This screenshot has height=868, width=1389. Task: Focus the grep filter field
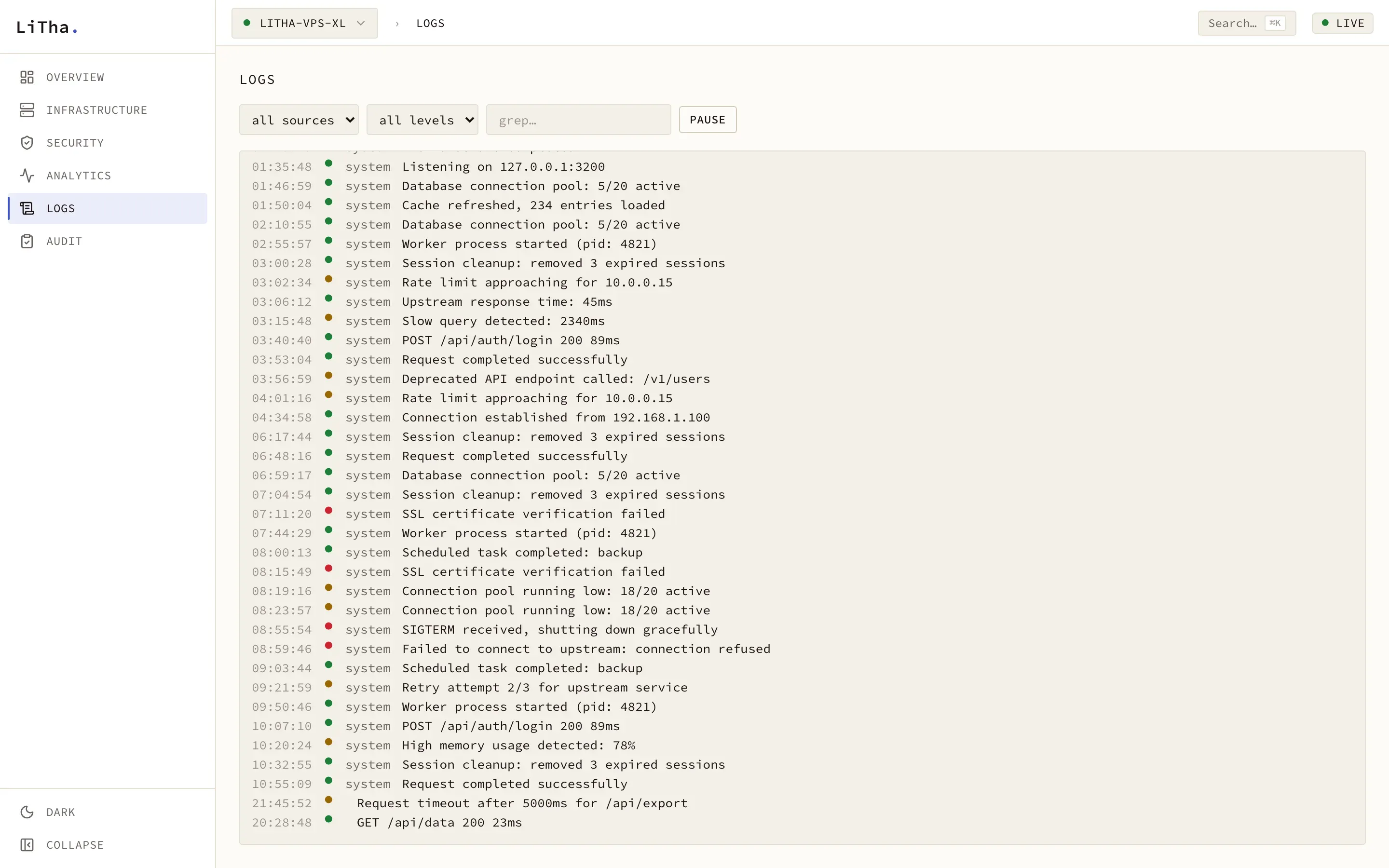[579, 120]
